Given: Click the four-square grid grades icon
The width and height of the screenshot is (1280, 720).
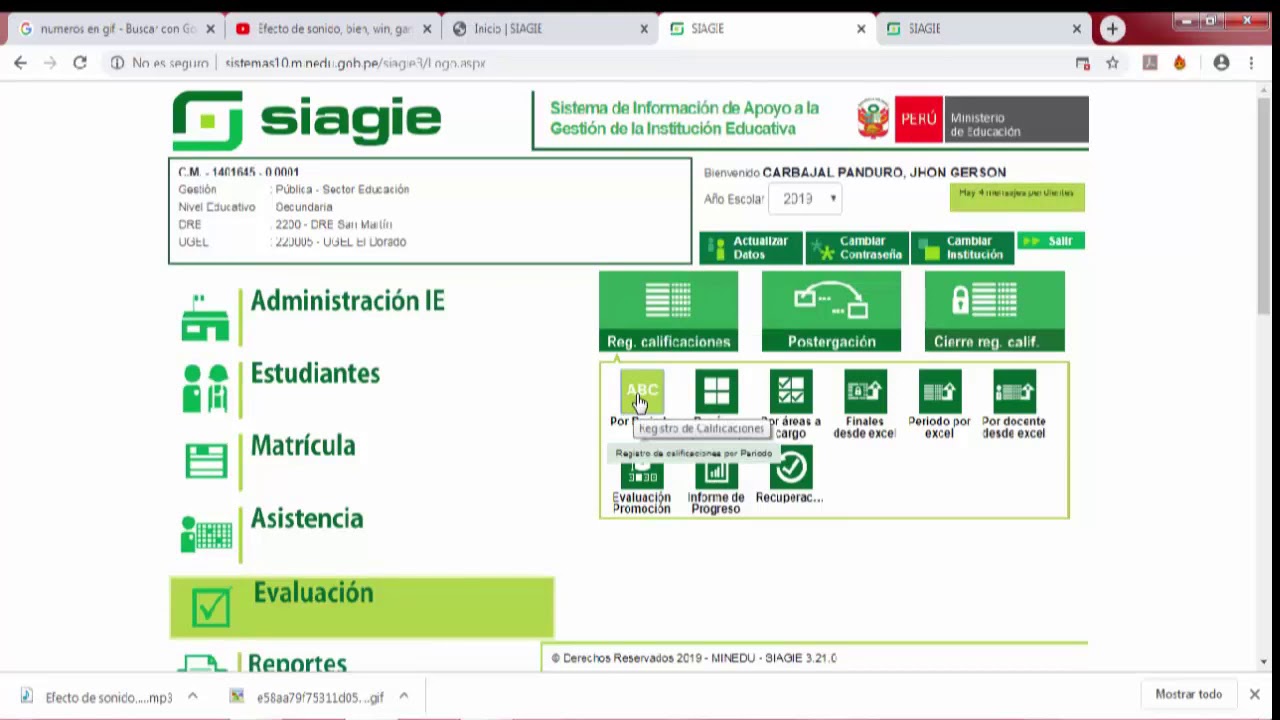Looking at the screenshot, I should tap(716, 391).
